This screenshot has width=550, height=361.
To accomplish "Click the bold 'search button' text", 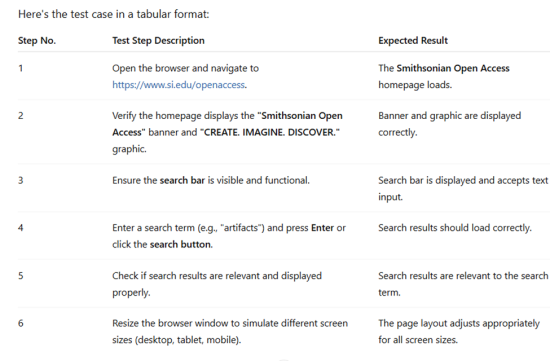I will 181,245.
